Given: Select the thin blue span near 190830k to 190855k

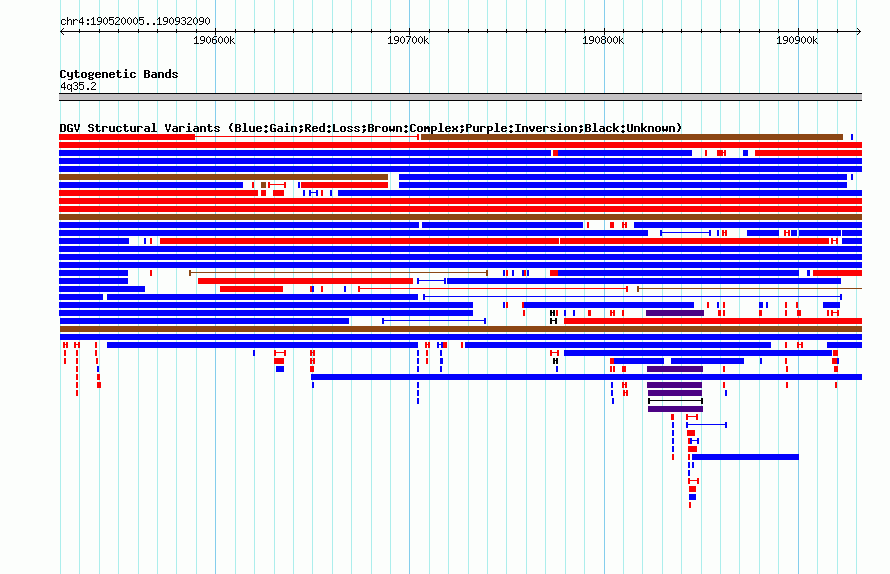Looking at the screenshot, I should 685,233.
